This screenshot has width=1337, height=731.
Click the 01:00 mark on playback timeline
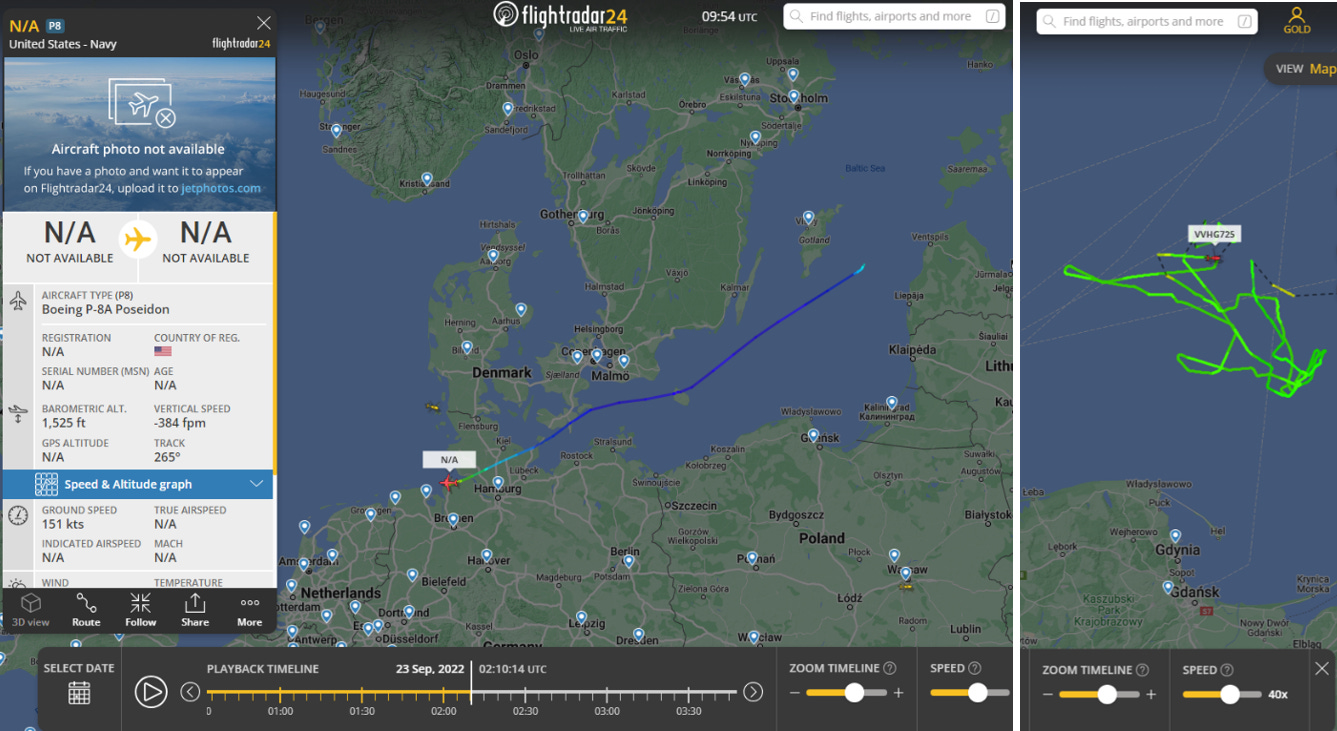coord(280,711)
